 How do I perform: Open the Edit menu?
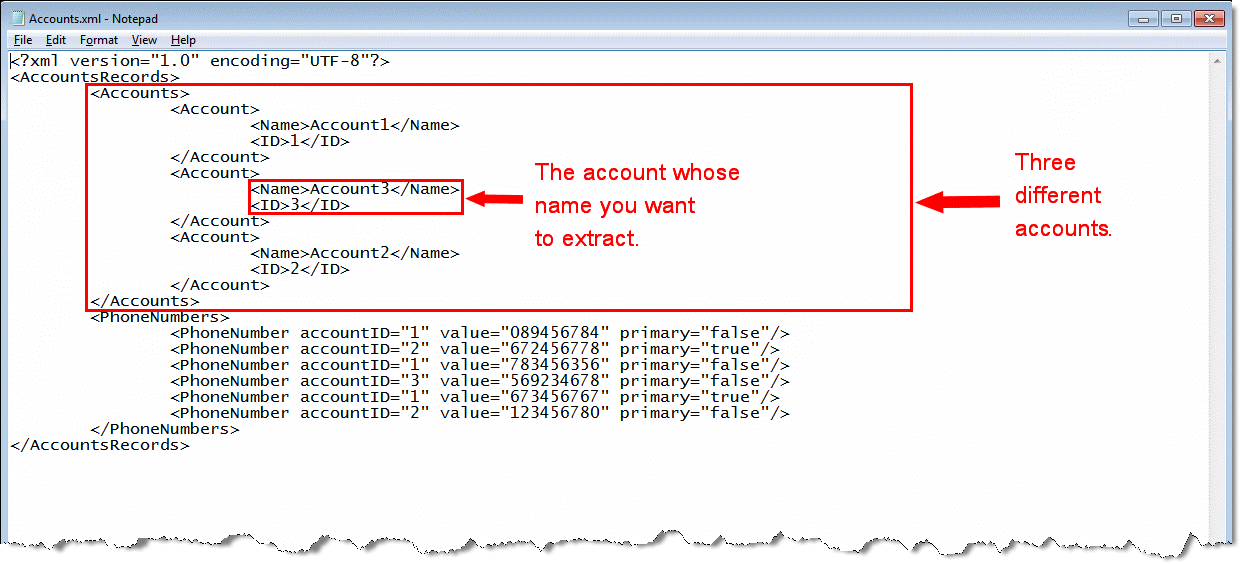(x=56, y=40)
